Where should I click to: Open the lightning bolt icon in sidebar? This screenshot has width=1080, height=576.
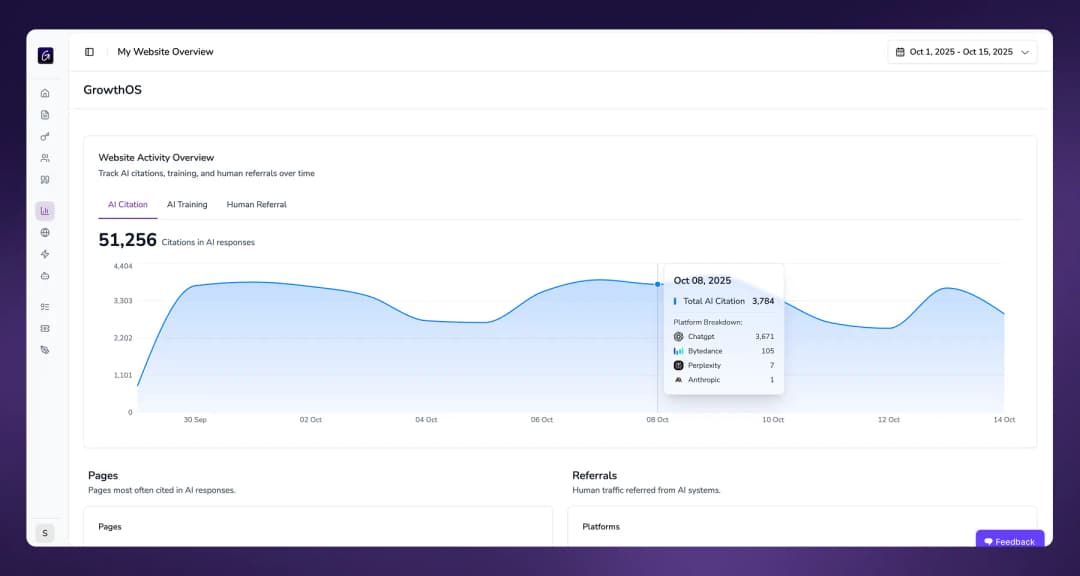coord(45,254)
